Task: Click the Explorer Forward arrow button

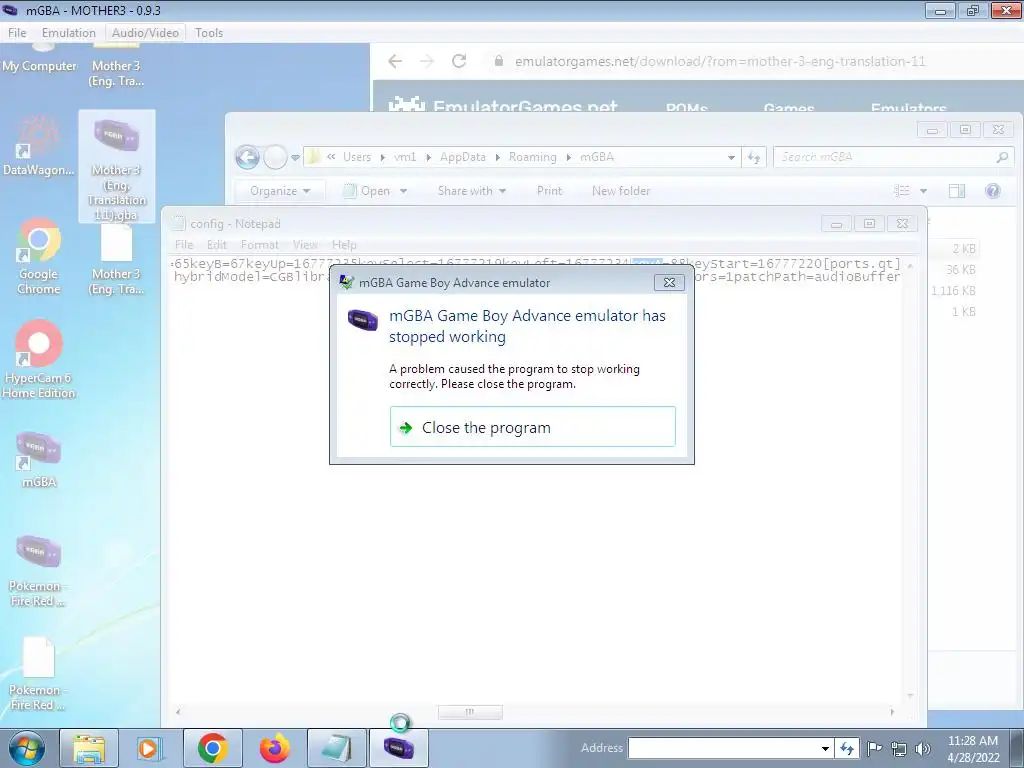Action: point(275,157)
